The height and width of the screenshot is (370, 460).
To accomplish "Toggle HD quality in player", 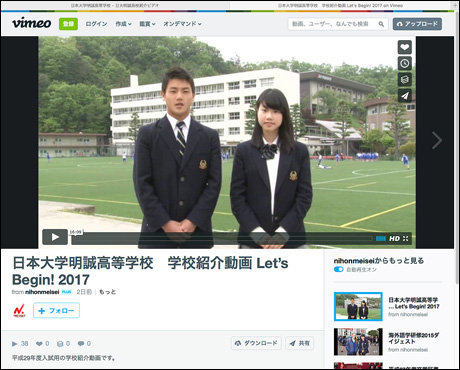I will 394,239.
